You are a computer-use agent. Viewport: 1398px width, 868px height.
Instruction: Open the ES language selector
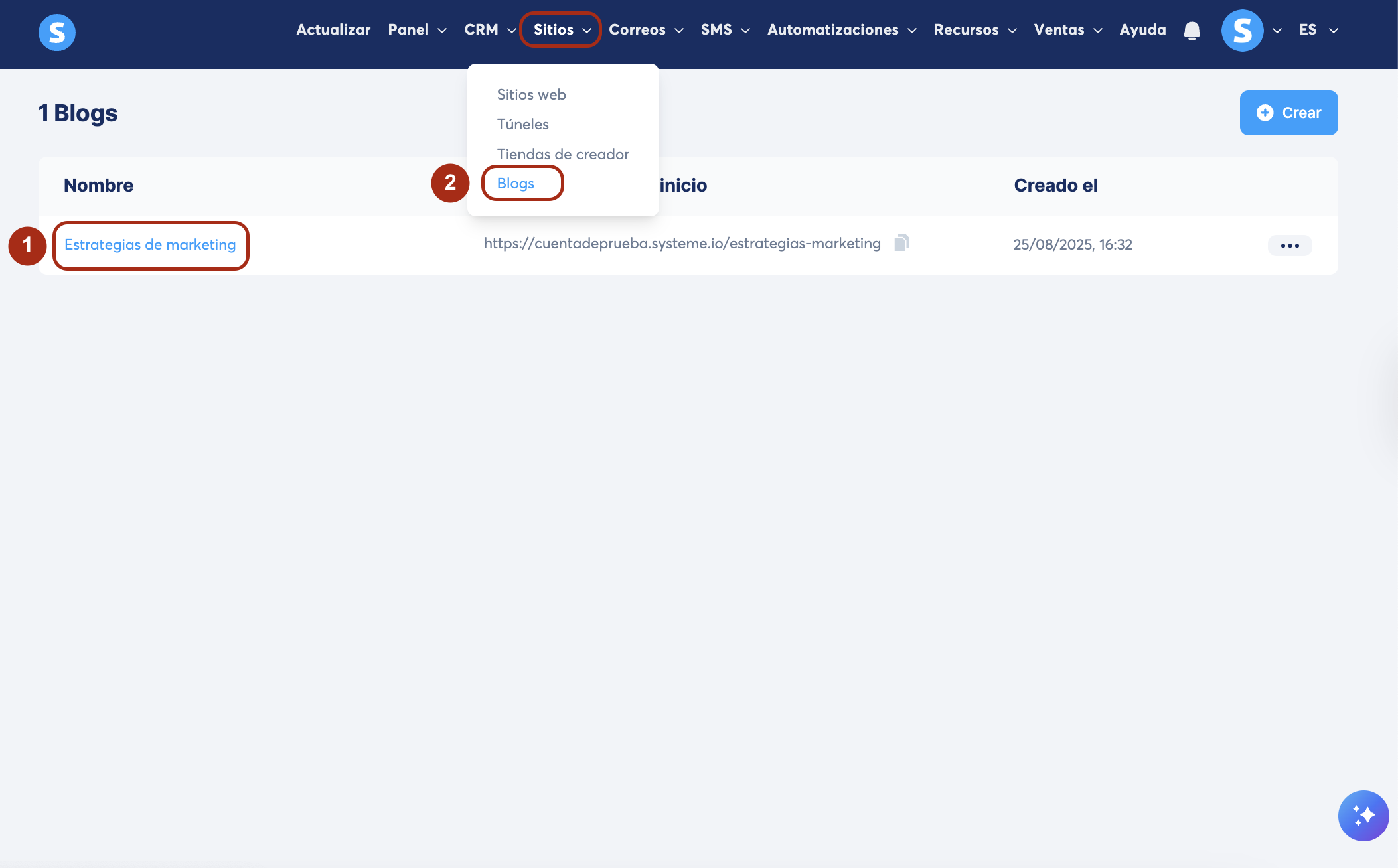[x=1318, y=30]
